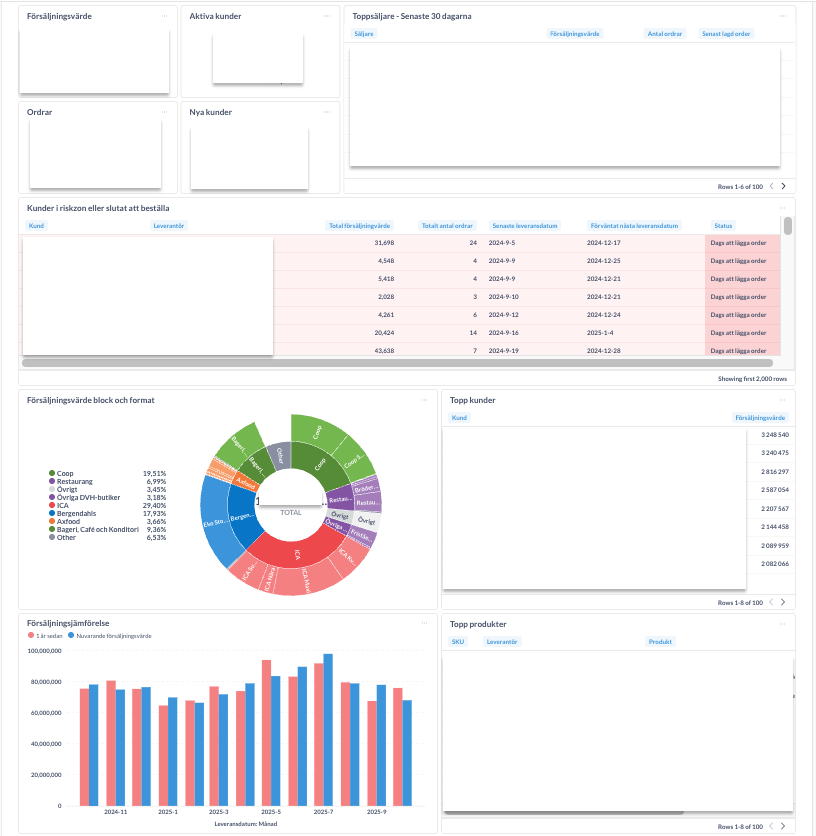Screen dimensions: 816x836
Task: Open the Topp produkter card ellipsis menu
Action: coord(782,624)
